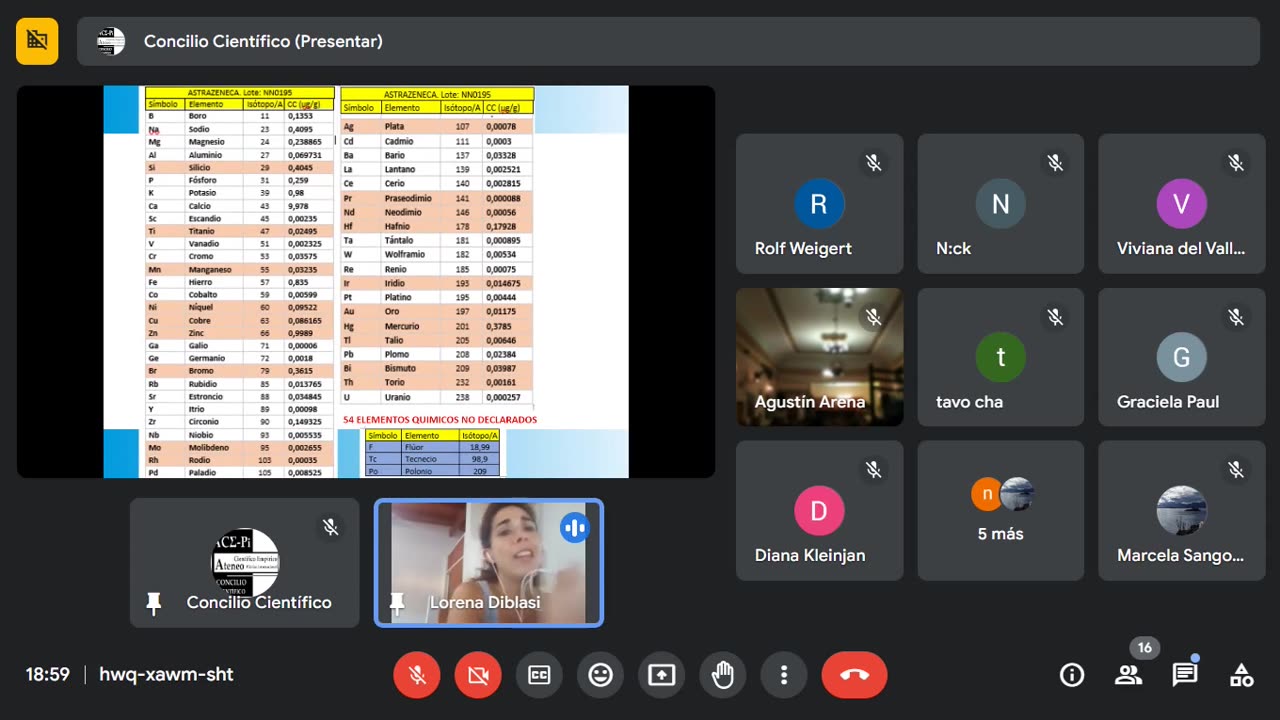The width and height of the screenshot is (1280, 720).
Task: Click the participant count badge 16
Action: click(1145, 648)
